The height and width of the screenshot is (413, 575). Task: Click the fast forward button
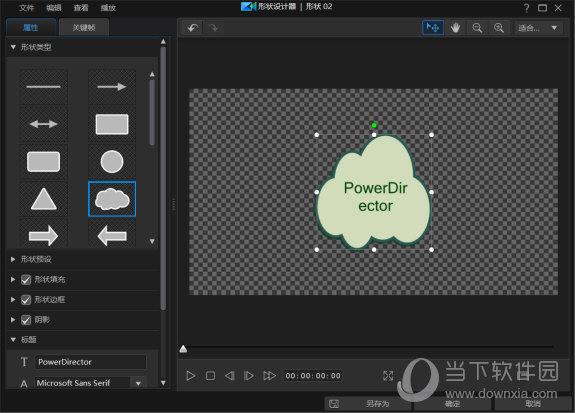[x=269, y=376]
